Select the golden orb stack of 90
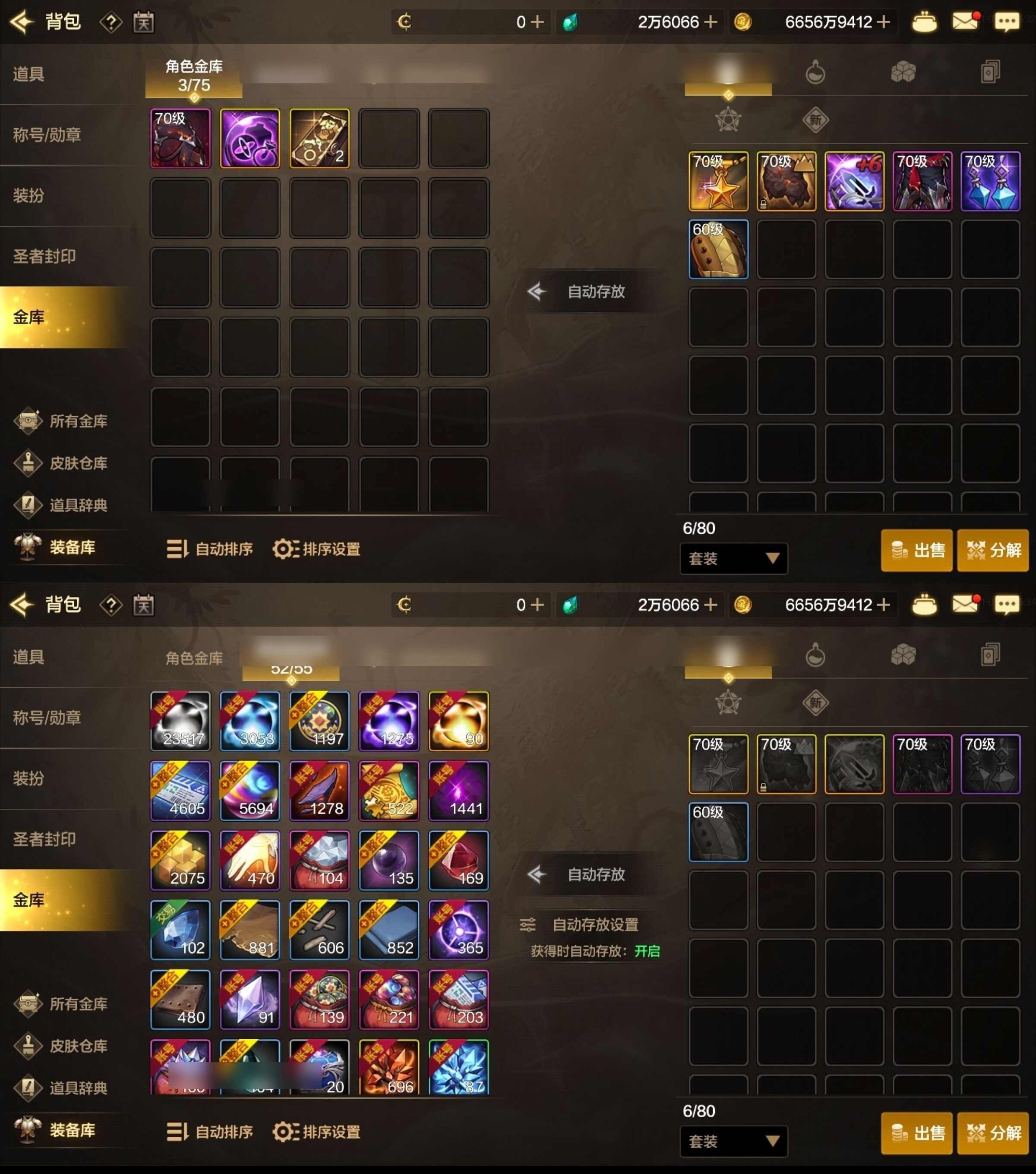The height and width of the screenshot is (1174, 1036). point(458,721)
